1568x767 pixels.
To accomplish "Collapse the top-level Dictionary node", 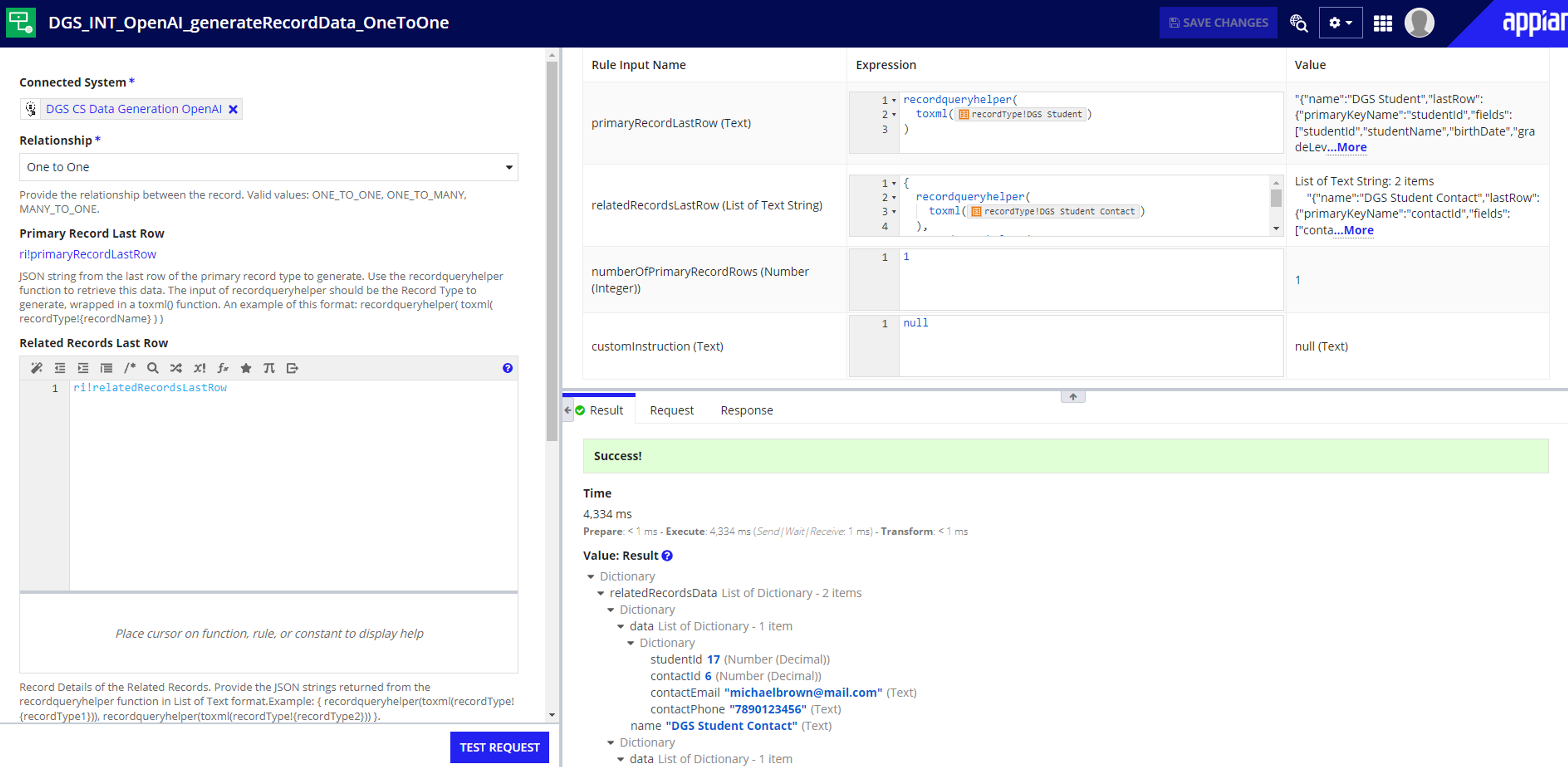I will [x=590, y=576].
